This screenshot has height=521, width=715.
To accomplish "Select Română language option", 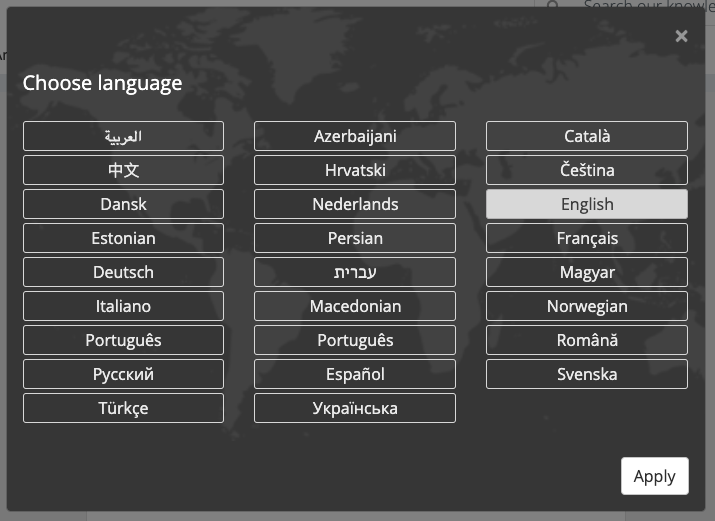I will [587, 340].
